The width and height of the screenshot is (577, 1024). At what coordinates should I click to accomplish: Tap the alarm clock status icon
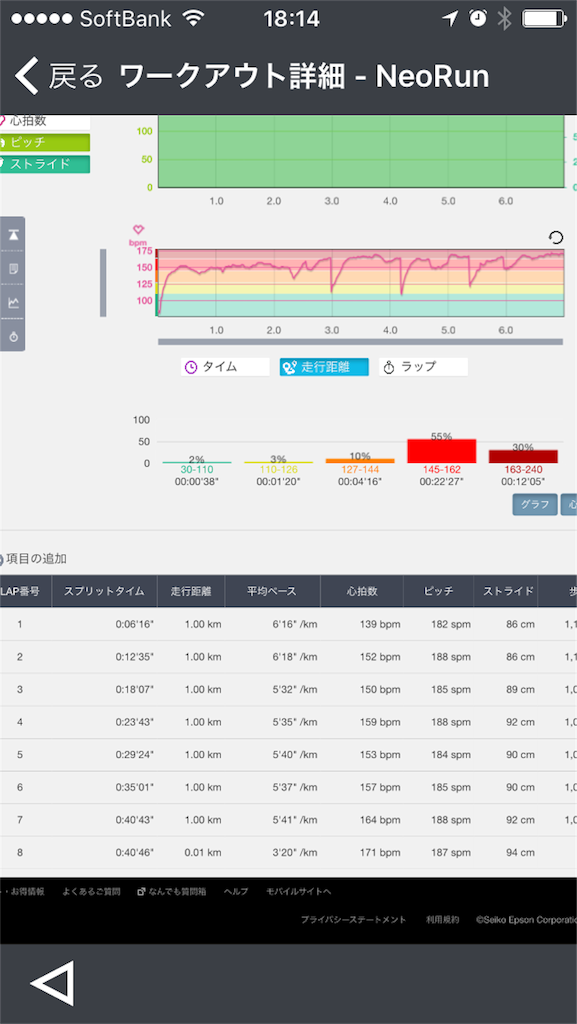coord(478,19)
